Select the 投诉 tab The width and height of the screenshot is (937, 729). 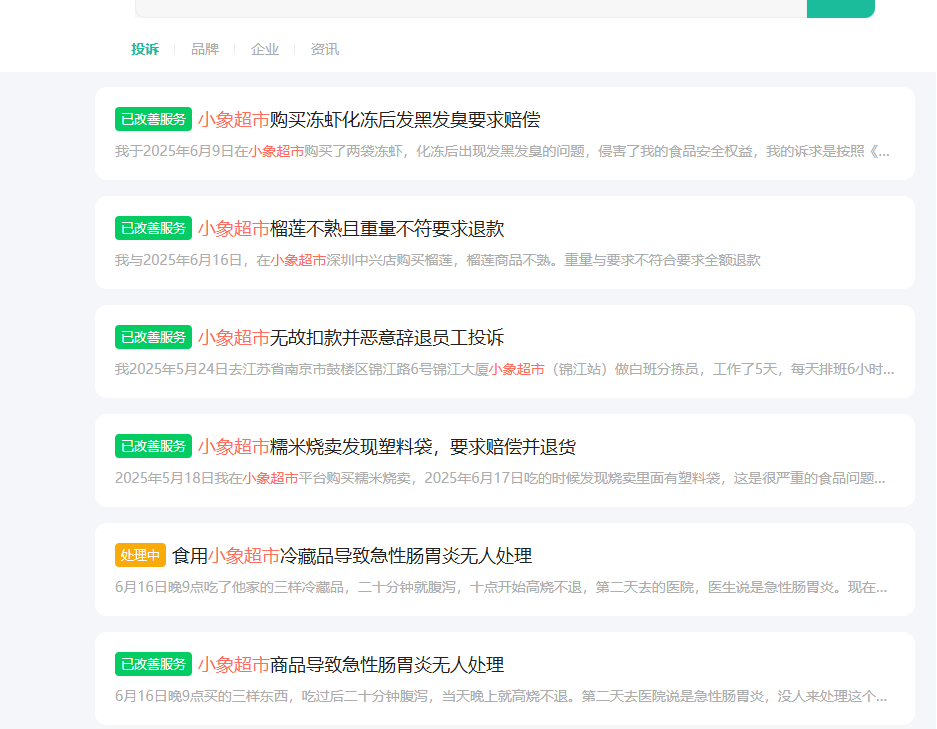(x=145, y=50)
